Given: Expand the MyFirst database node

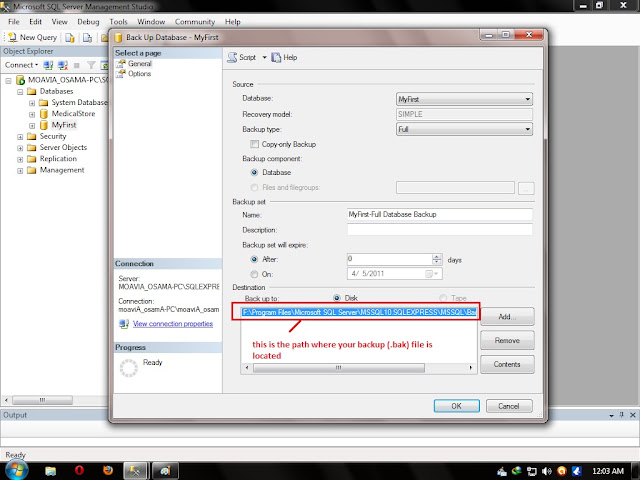Looking at the screenshot, I should [32, 126].
